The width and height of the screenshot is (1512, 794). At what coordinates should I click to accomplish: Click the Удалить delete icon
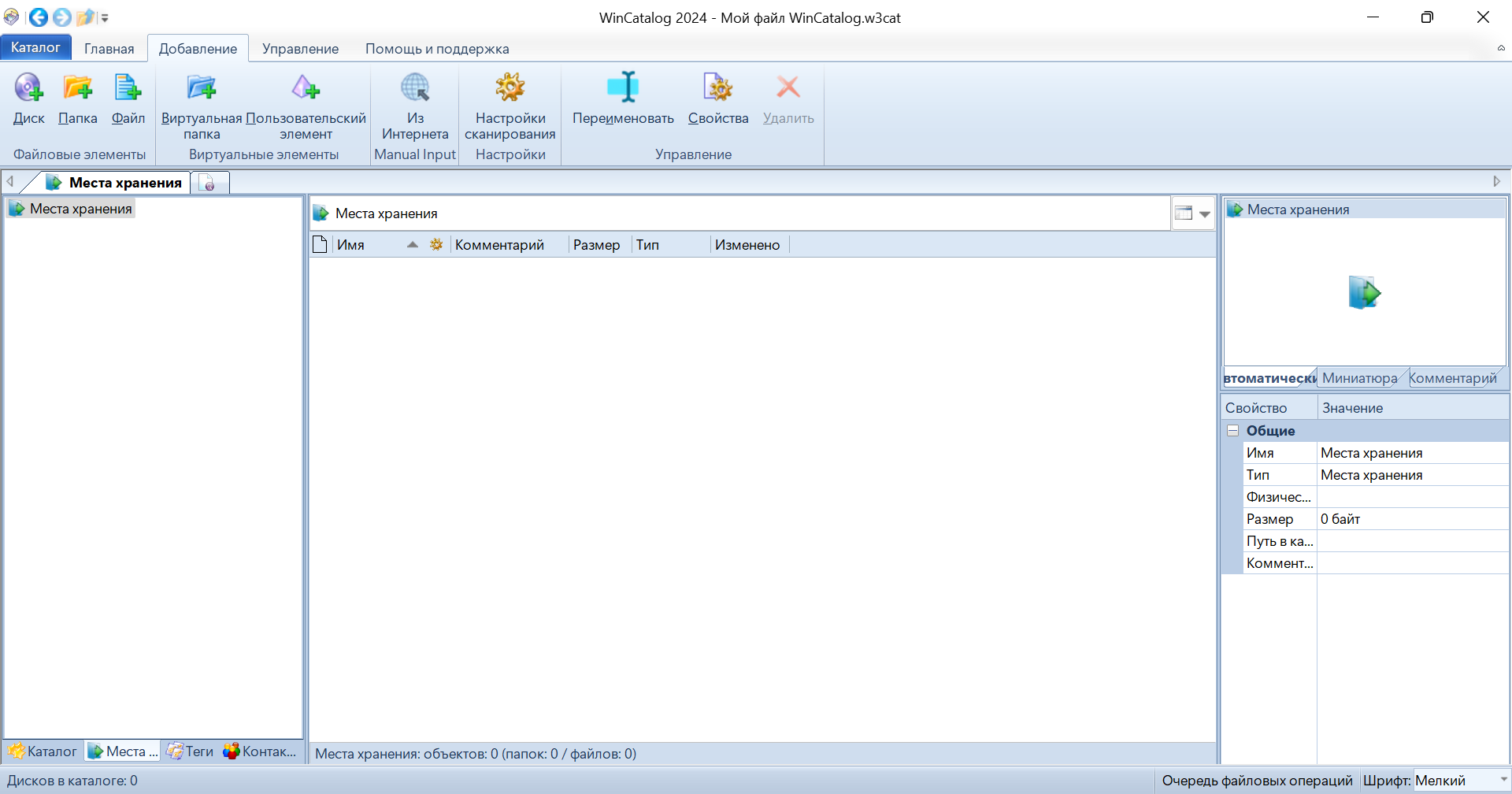pyautogui.click(x=788, y=99)
